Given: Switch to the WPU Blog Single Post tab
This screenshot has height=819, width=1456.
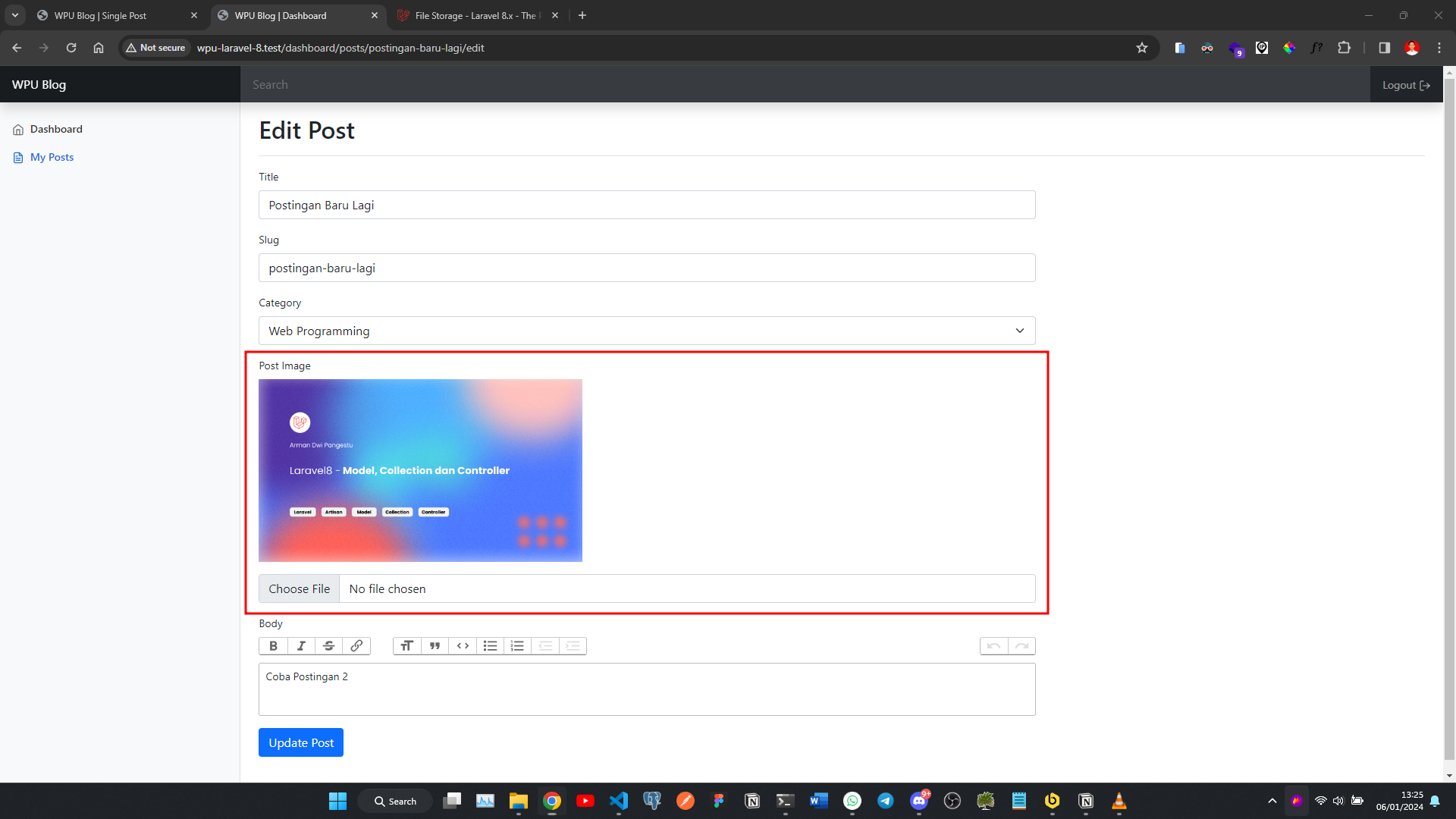Looking at the screenshot, I should tap(106, 15).
